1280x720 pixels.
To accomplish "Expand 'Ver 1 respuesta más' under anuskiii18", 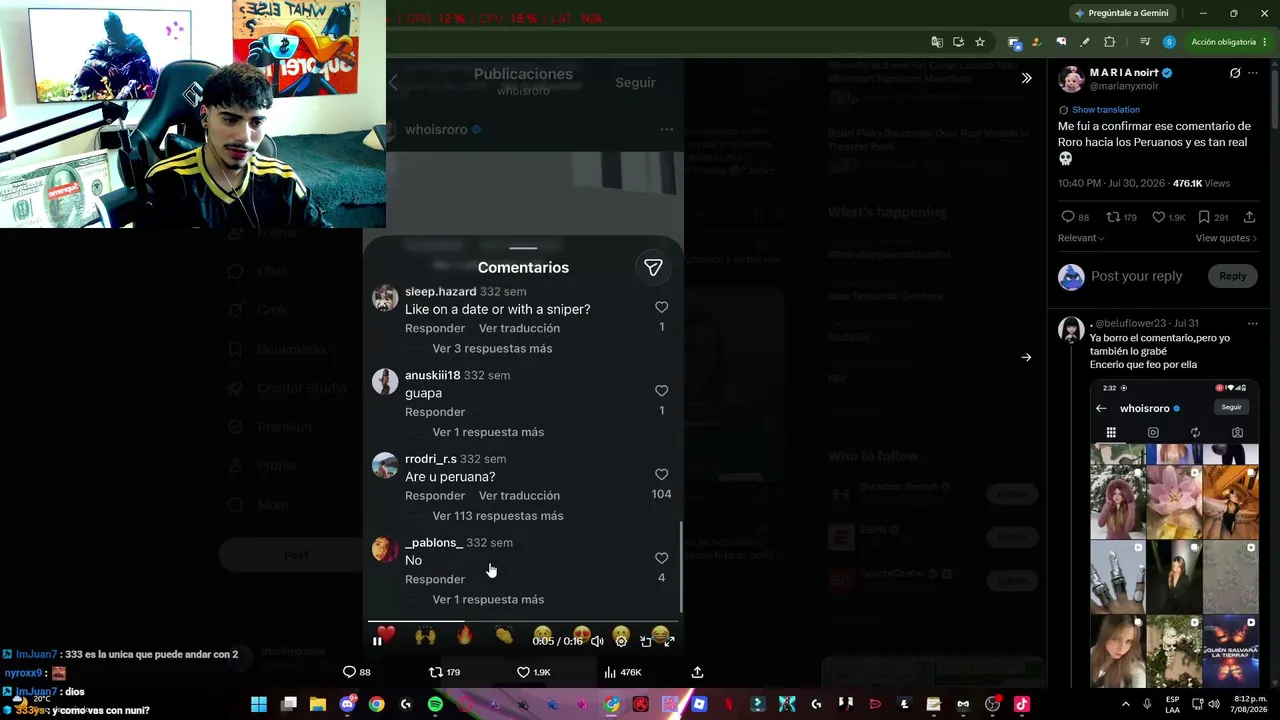I will pyautogui.click(x=488, y=432).
